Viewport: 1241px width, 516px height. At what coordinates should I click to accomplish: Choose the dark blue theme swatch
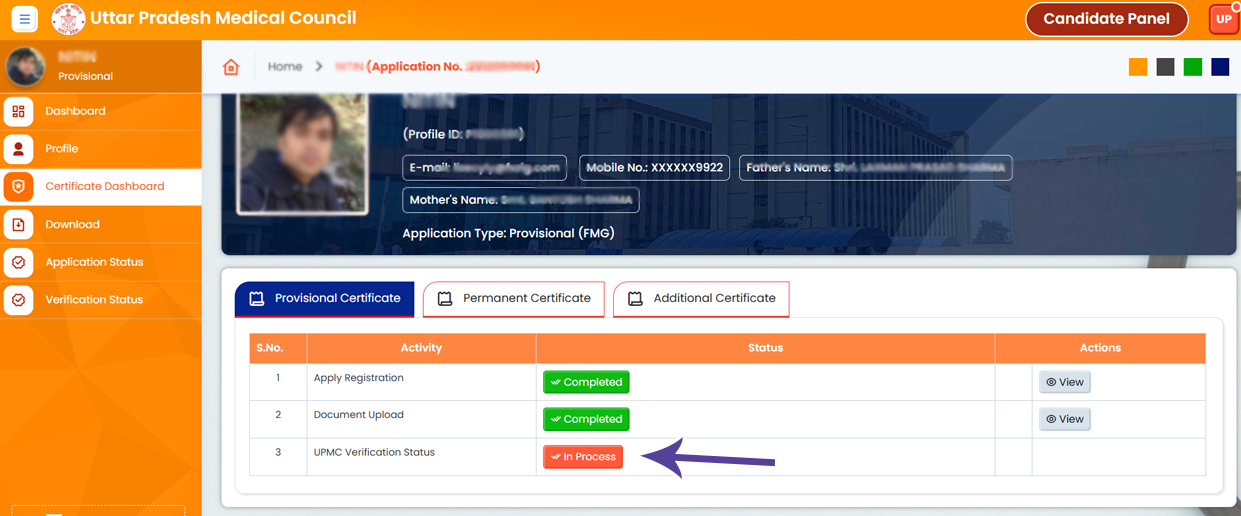(1220, 67)
